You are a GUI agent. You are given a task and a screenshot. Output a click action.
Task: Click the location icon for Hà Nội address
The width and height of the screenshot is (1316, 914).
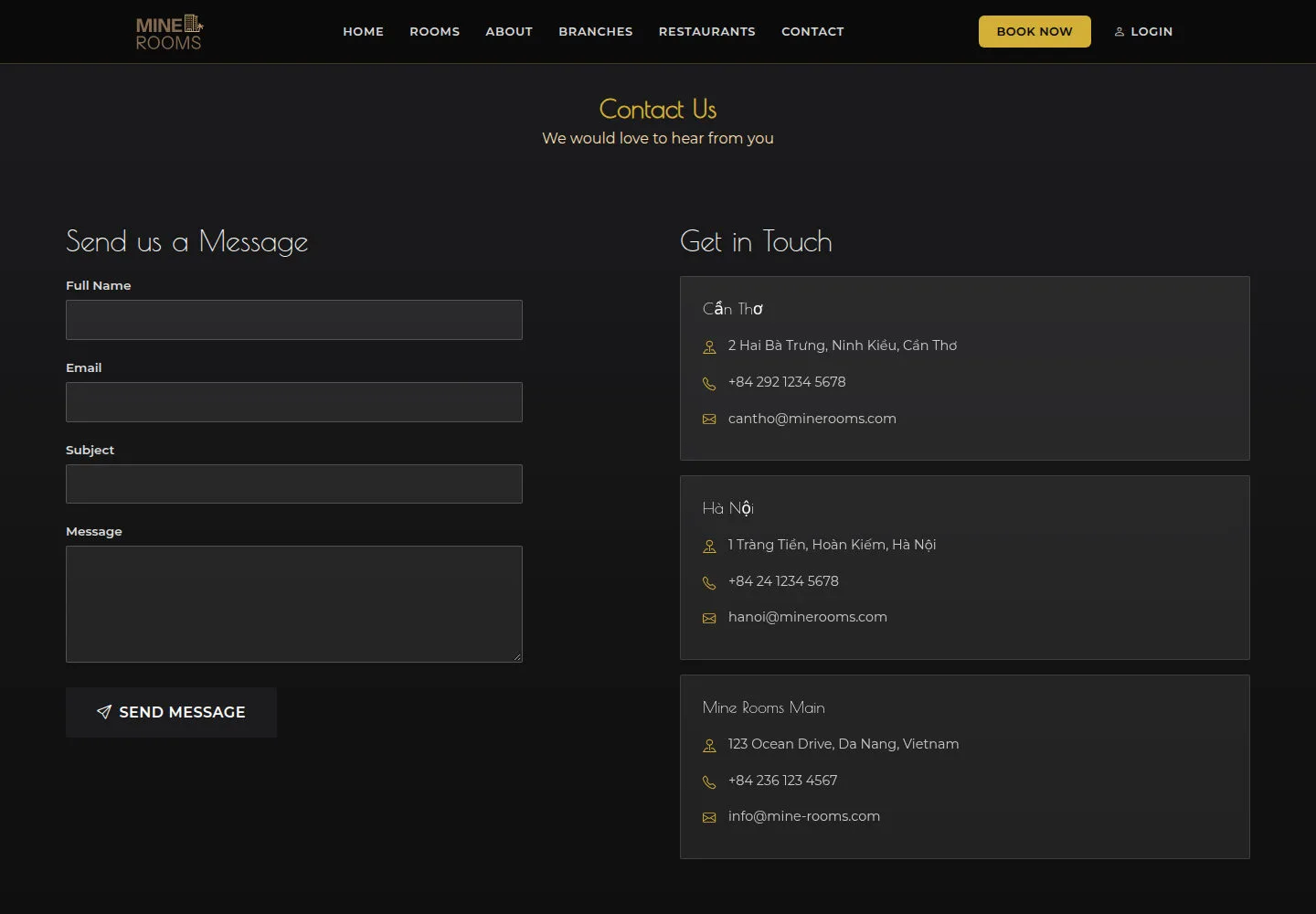pyautogui.click(x=709, y=546)
